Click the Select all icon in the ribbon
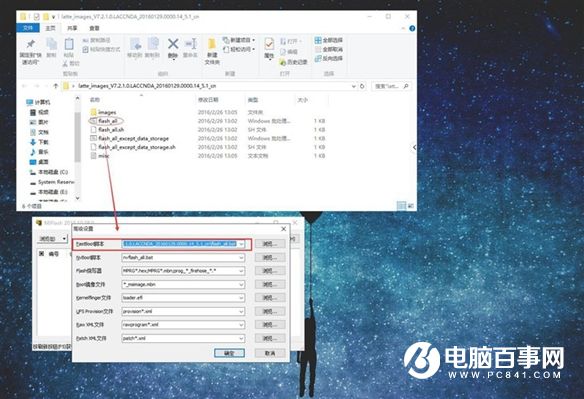Screen dimensions: 584x399 pos(318,40)
